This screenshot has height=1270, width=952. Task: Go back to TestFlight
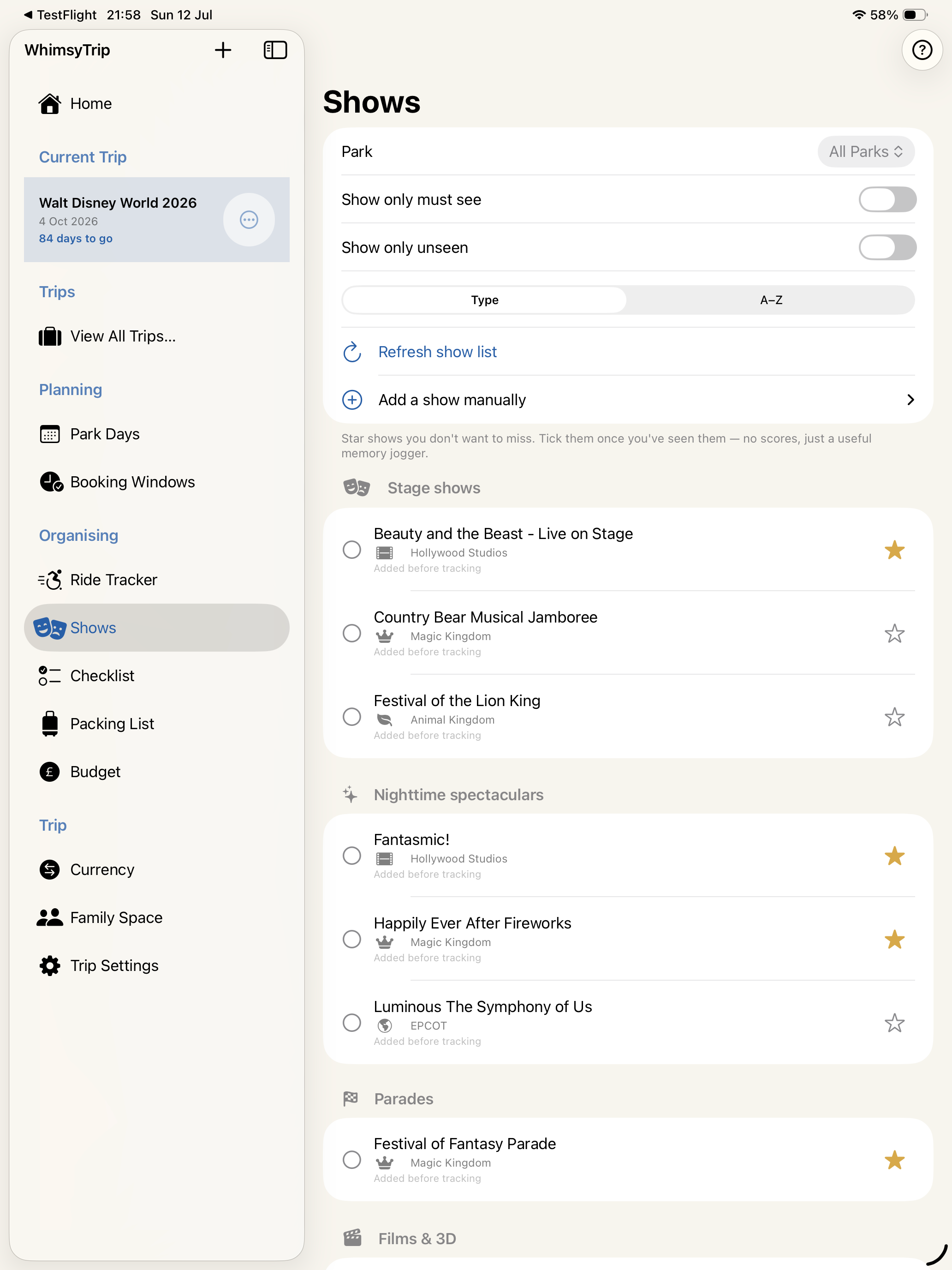59,15
